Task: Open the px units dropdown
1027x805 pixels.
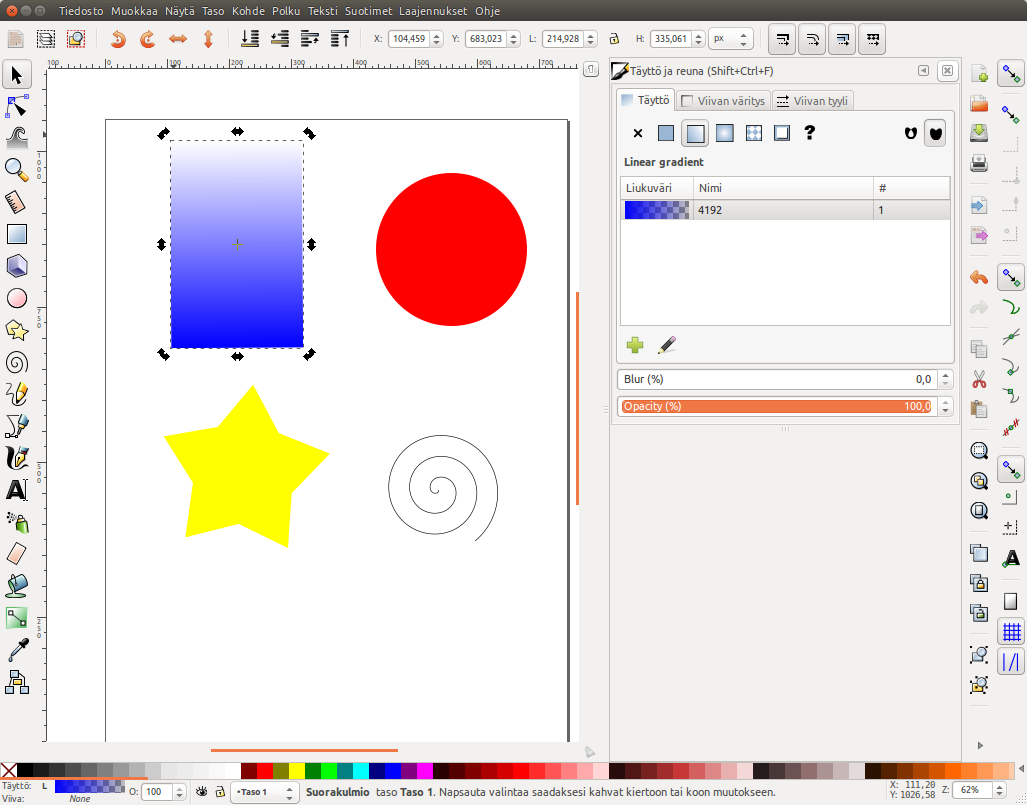Action: (731, 40)
